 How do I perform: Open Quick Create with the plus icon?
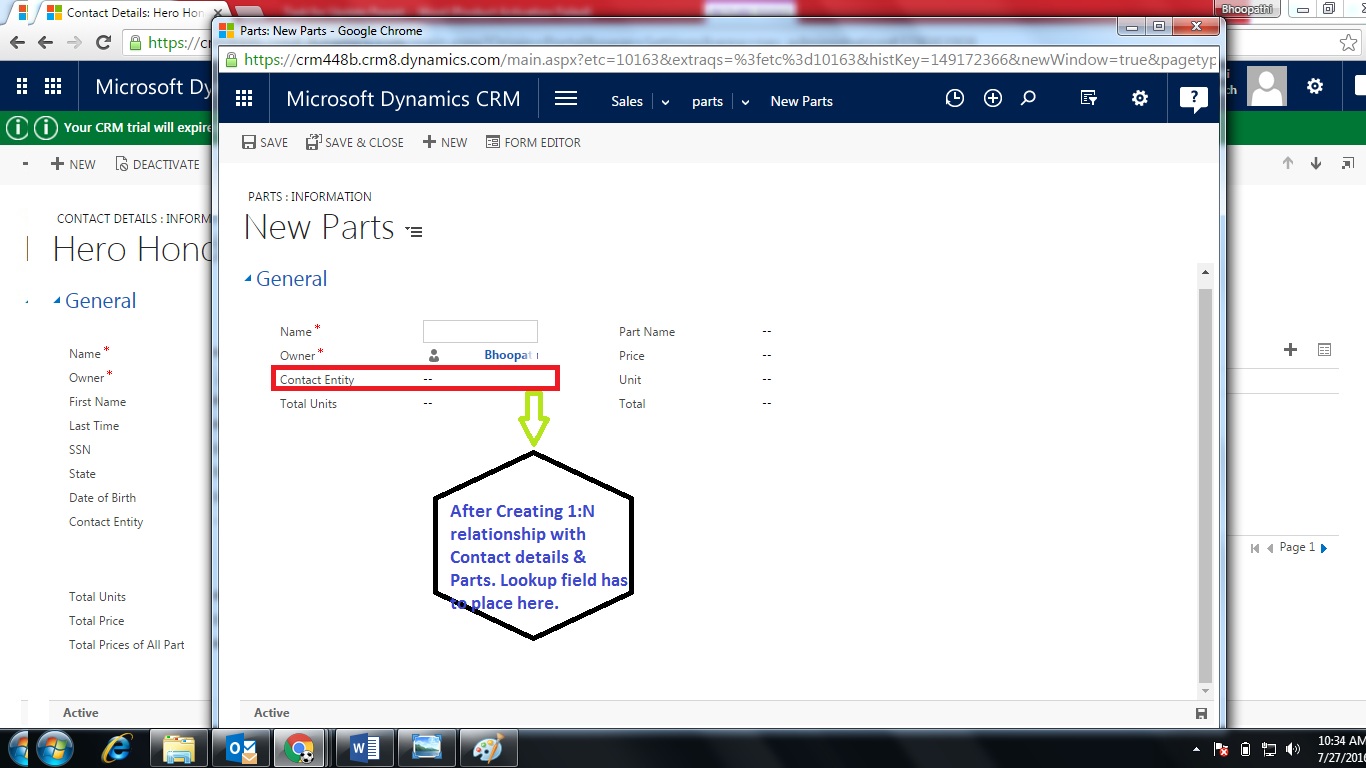click(991, 98)
